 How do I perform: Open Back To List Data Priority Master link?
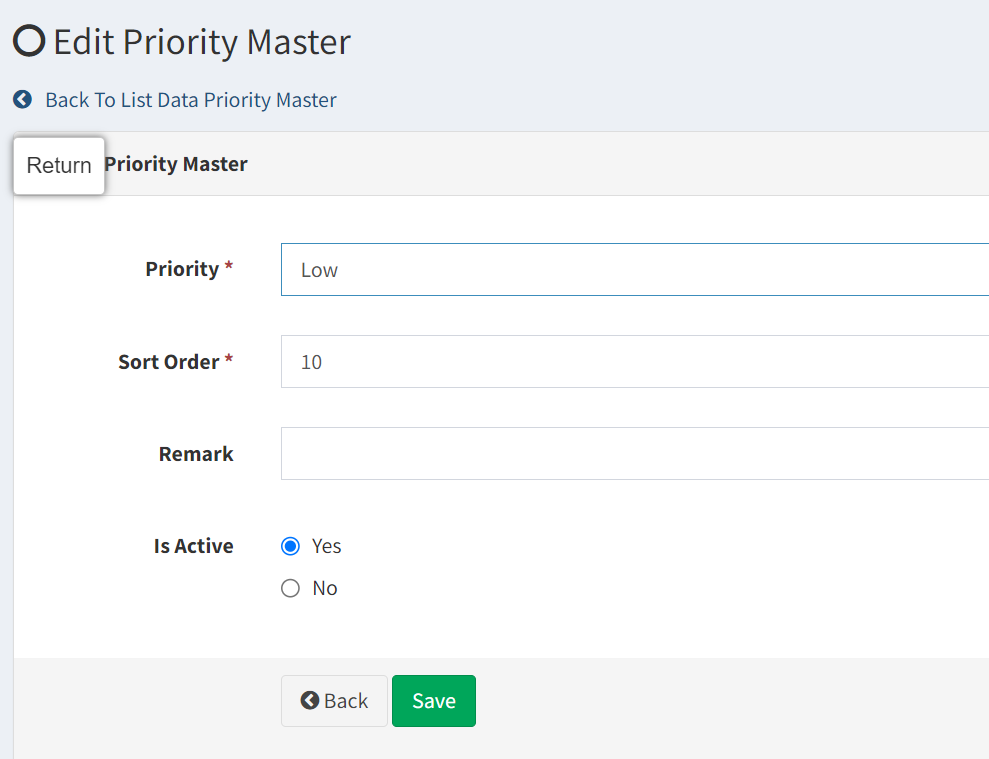point(190,100)
